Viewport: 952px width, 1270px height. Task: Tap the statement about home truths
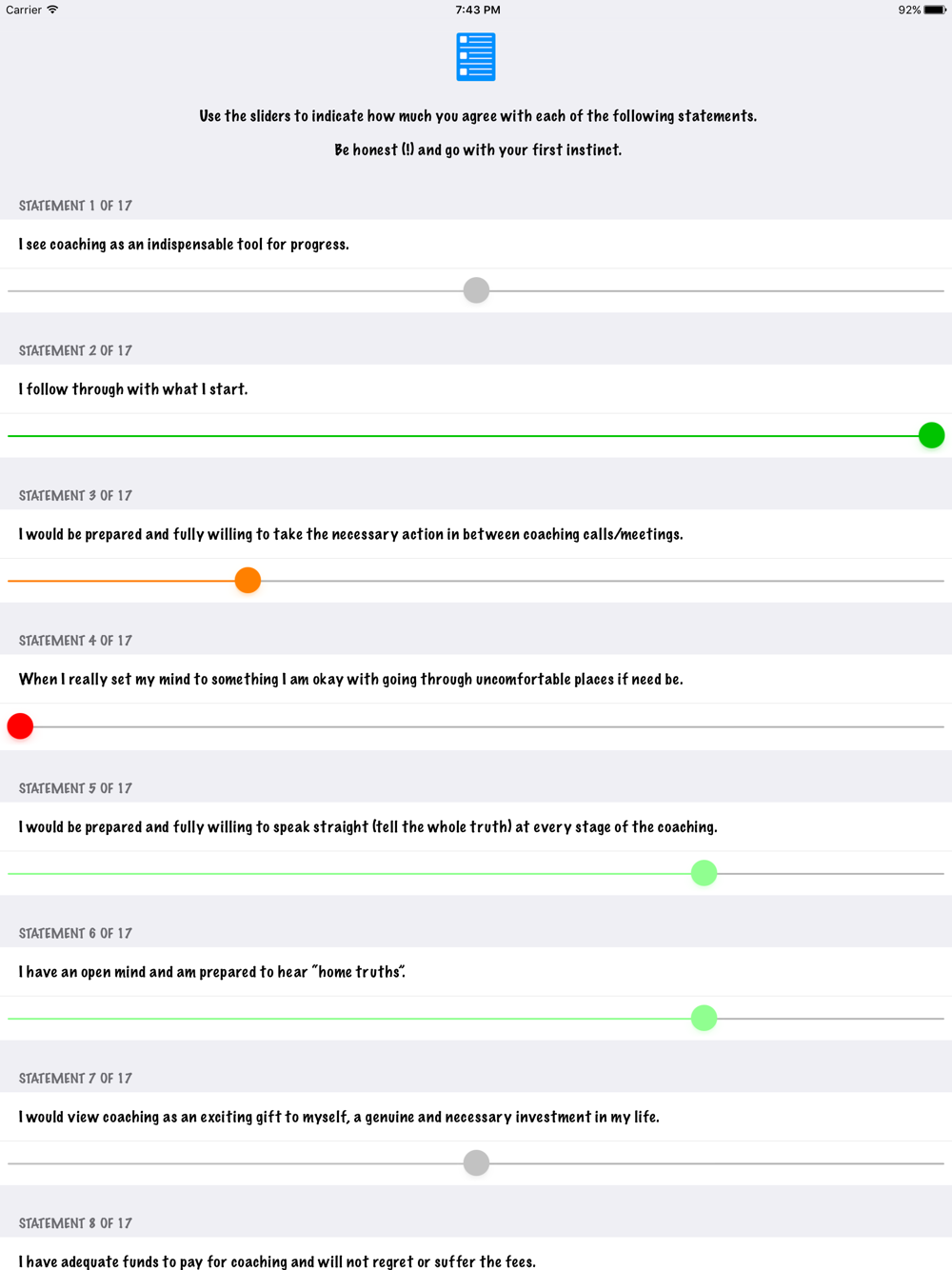[x=211, y=972]
